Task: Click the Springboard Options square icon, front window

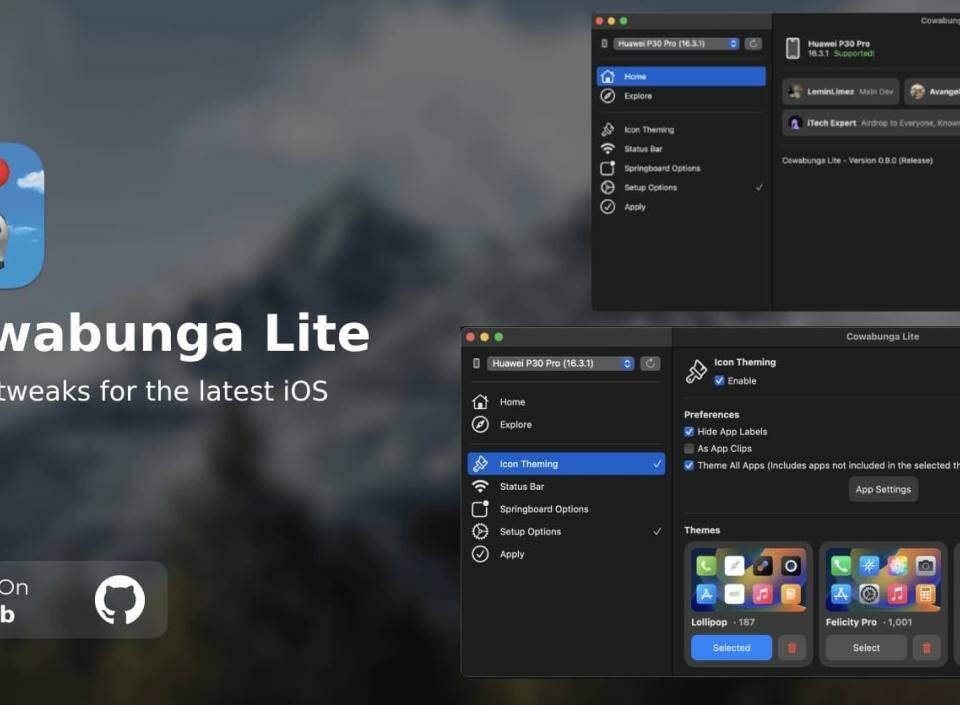Action: pos(481,509)
